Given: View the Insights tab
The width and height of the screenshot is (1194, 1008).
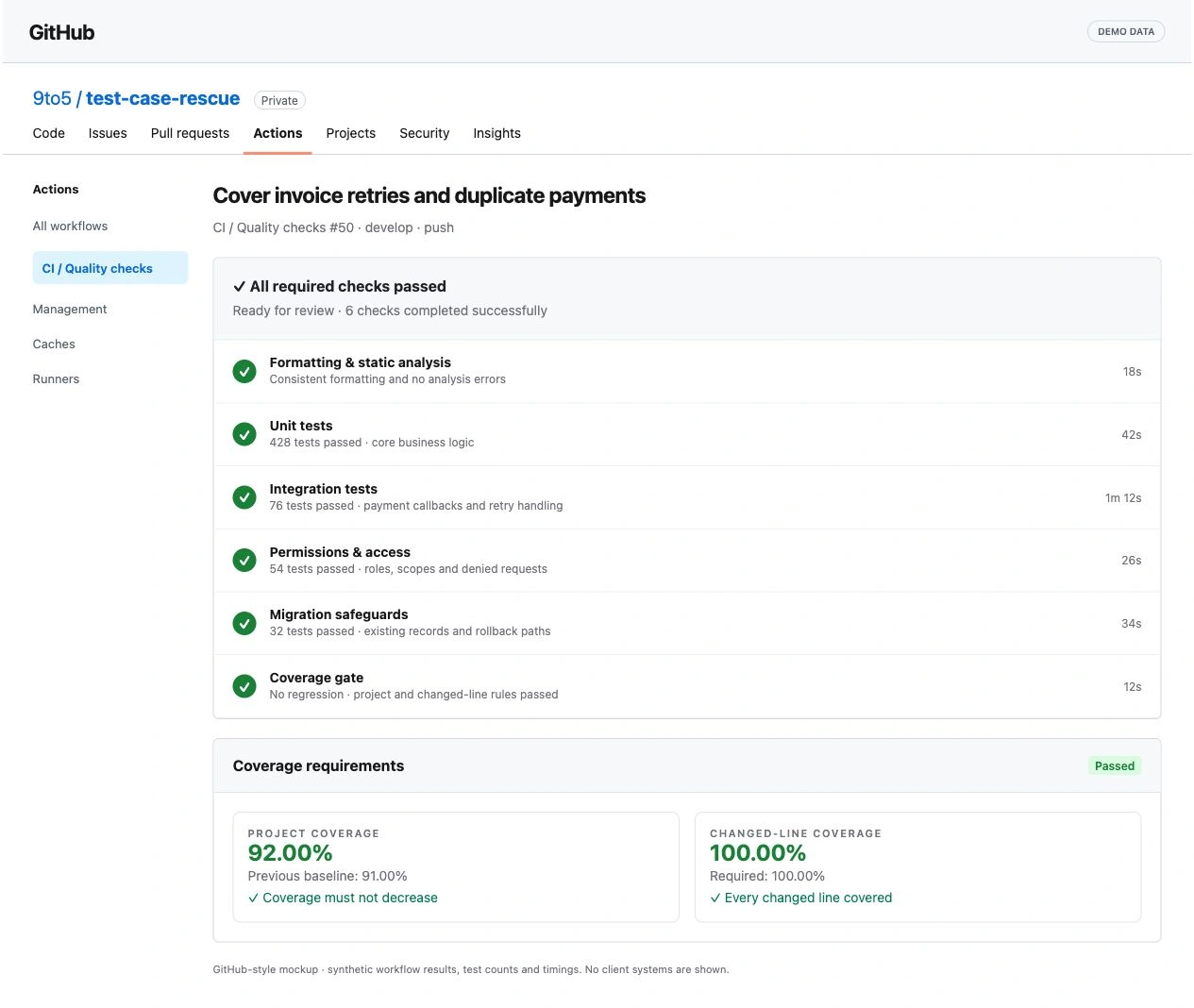Looking at the screenshot, I should [x=497, y=133].
